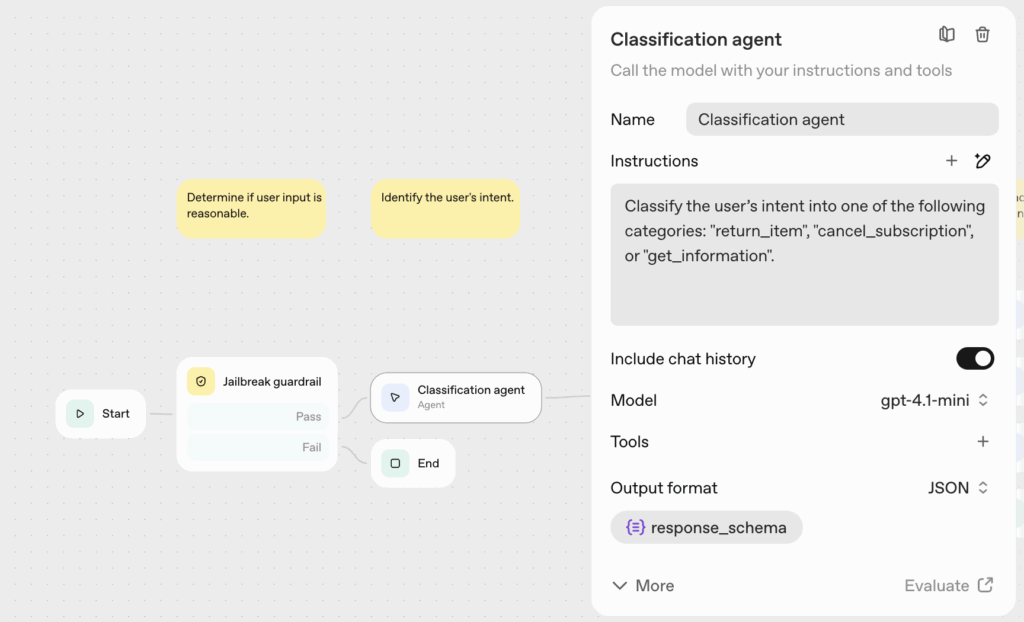Open the documentation book icon
Screen dimensions: 1024x622
(x=947, y=35)
